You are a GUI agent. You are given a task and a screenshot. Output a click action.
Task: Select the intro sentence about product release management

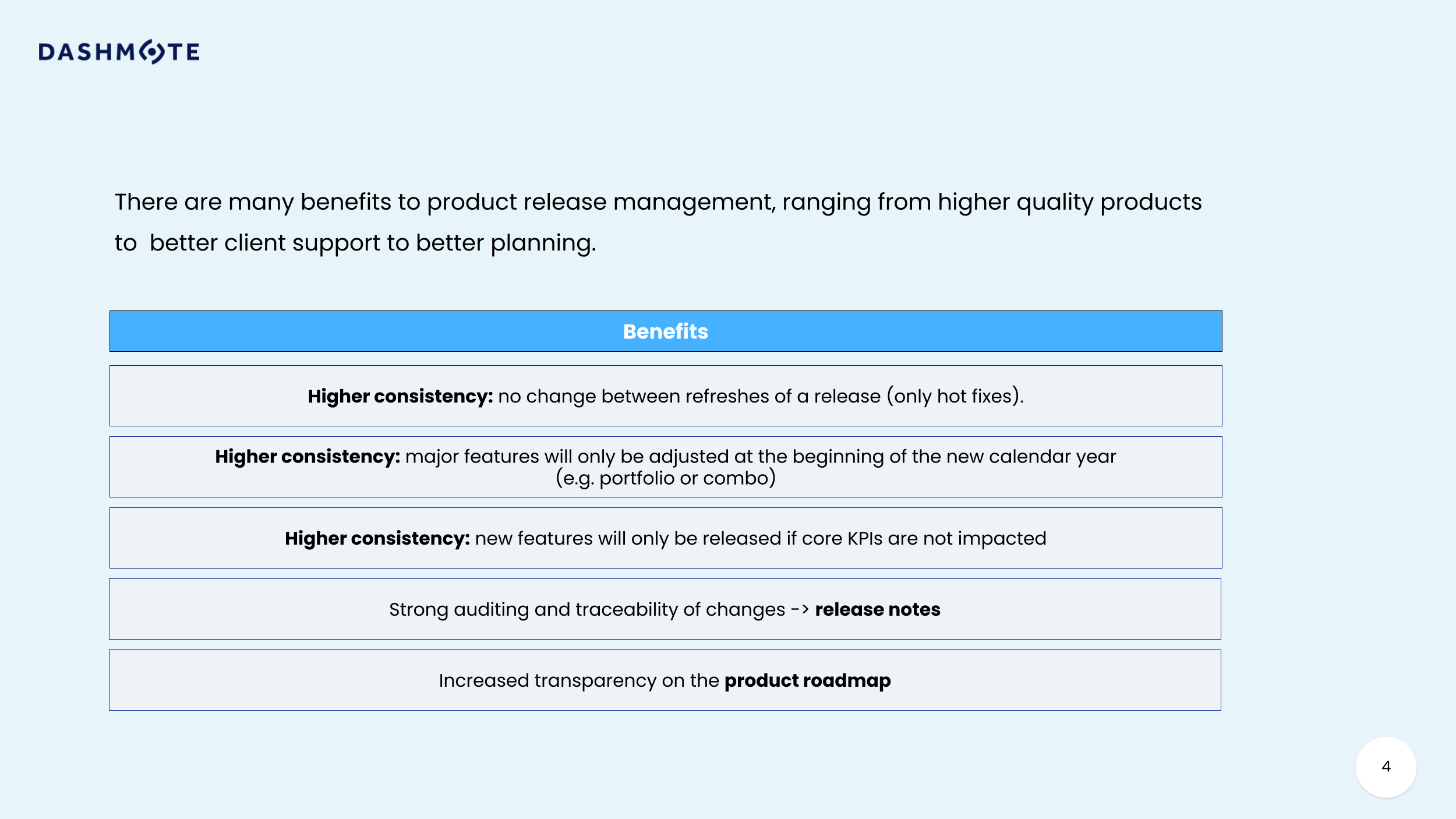pyautogui.click(x=658, y=202)
